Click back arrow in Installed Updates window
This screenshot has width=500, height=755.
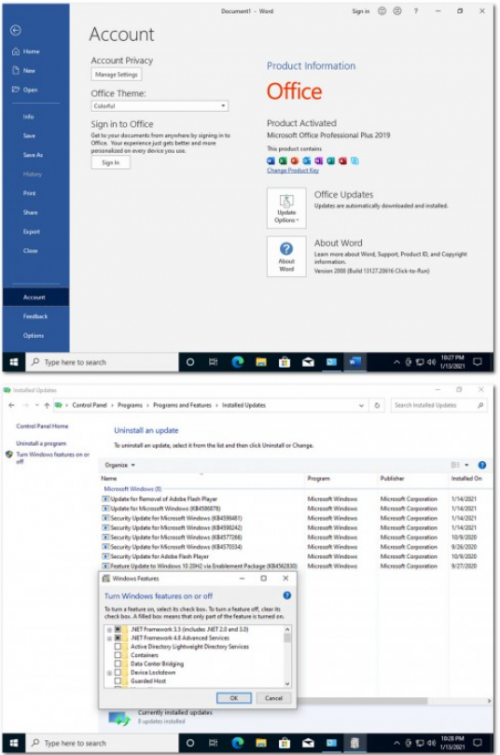pyautogui.click(x=12, y=405)
